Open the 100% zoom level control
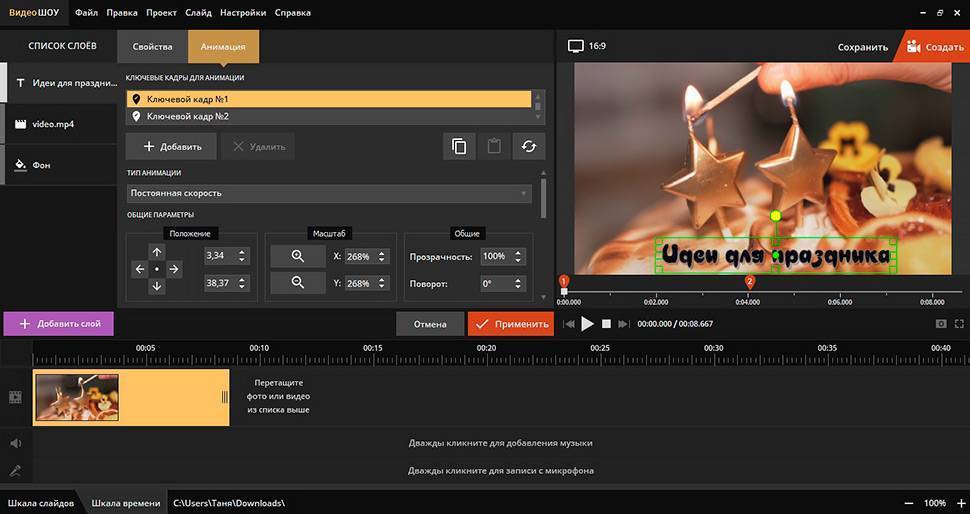Image resolution: width=970 pixels, height=514 pixels. click(x=934, y=503)
